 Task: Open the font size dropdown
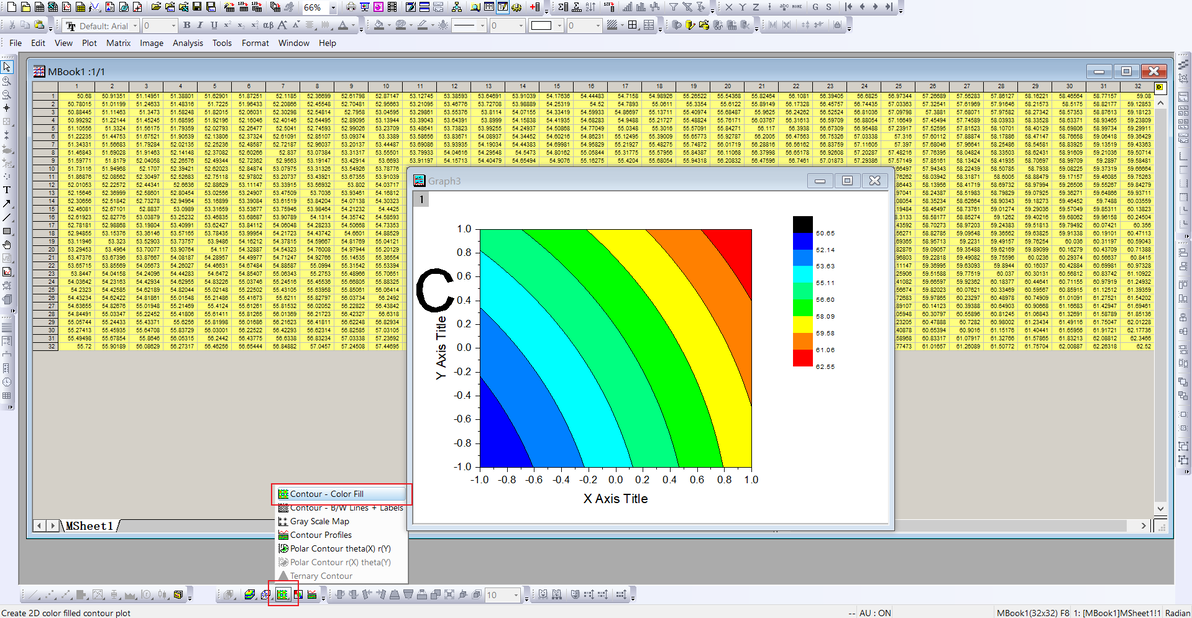[174, 25]
